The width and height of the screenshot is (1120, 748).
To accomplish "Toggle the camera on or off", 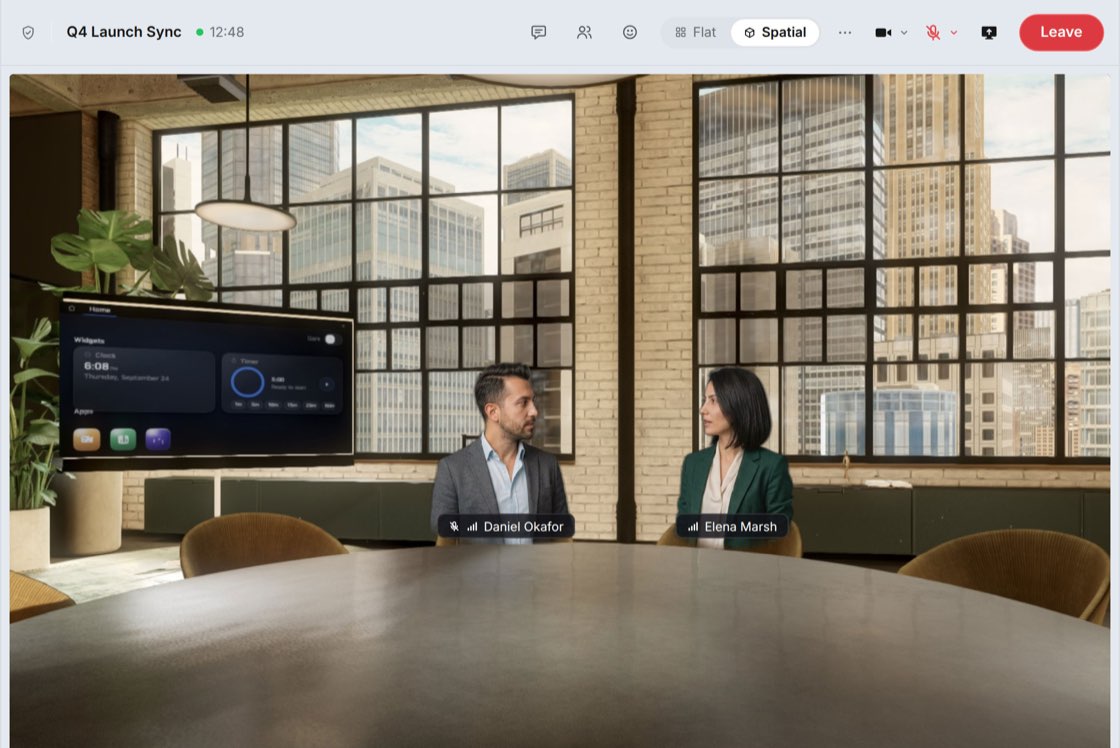I will click(883, 32).
